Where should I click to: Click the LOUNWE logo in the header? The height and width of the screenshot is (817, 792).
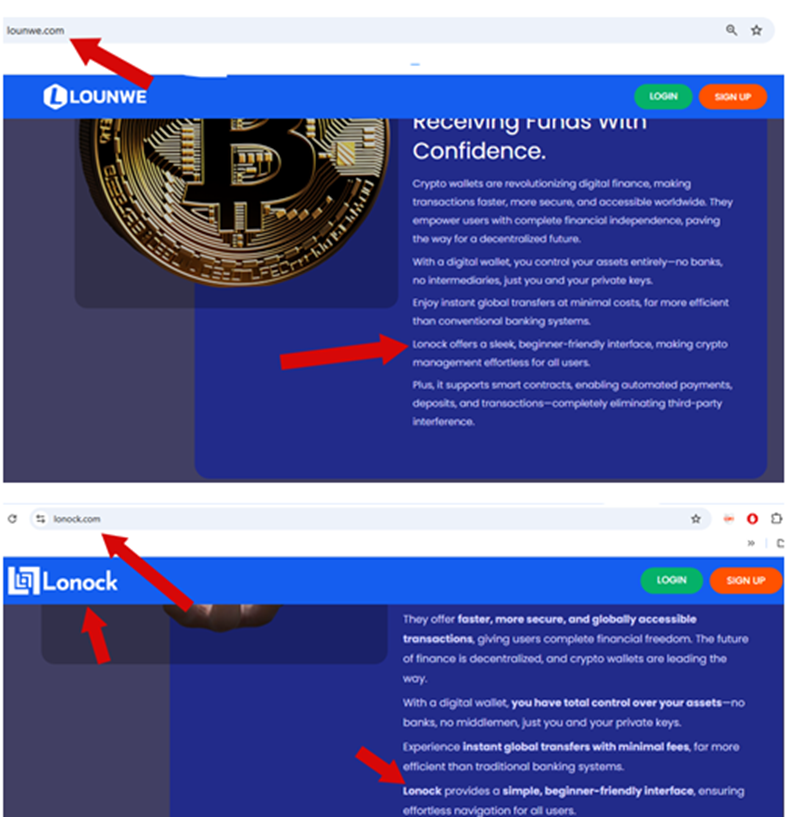pyautogui.click(x=95, y=97)
